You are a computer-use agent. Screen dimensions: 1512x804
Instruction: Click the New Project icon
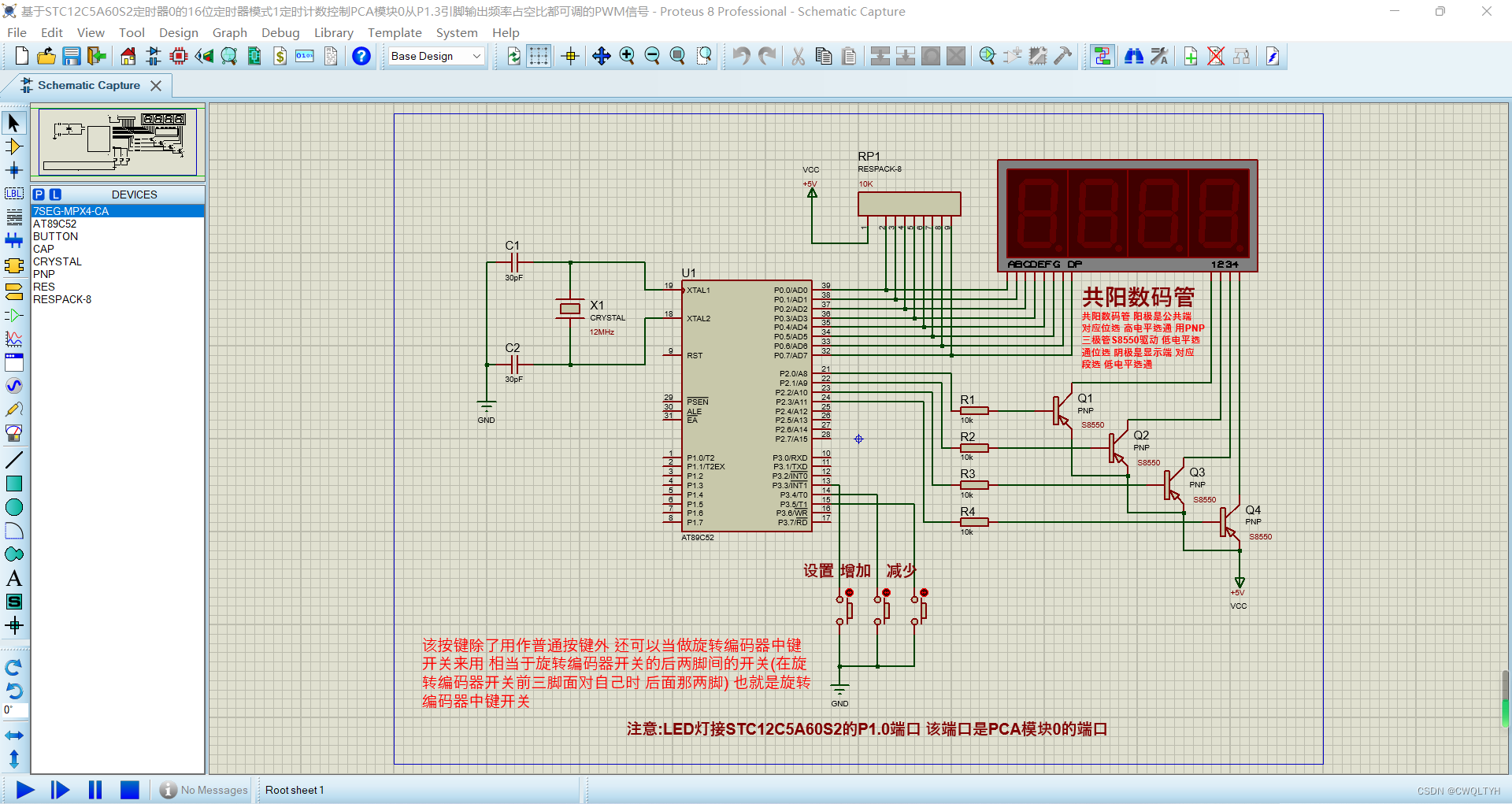(x=22, y=56)
